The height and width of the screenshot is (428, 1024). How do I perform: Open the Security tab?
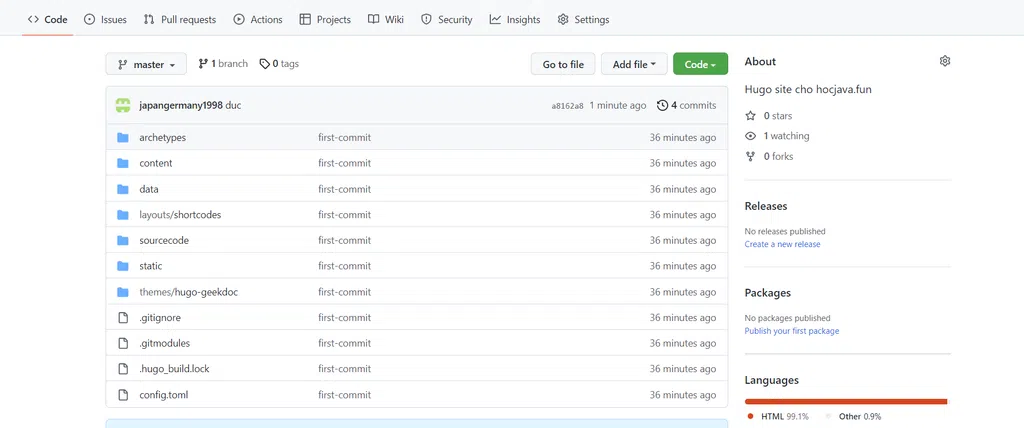point(447,20)
